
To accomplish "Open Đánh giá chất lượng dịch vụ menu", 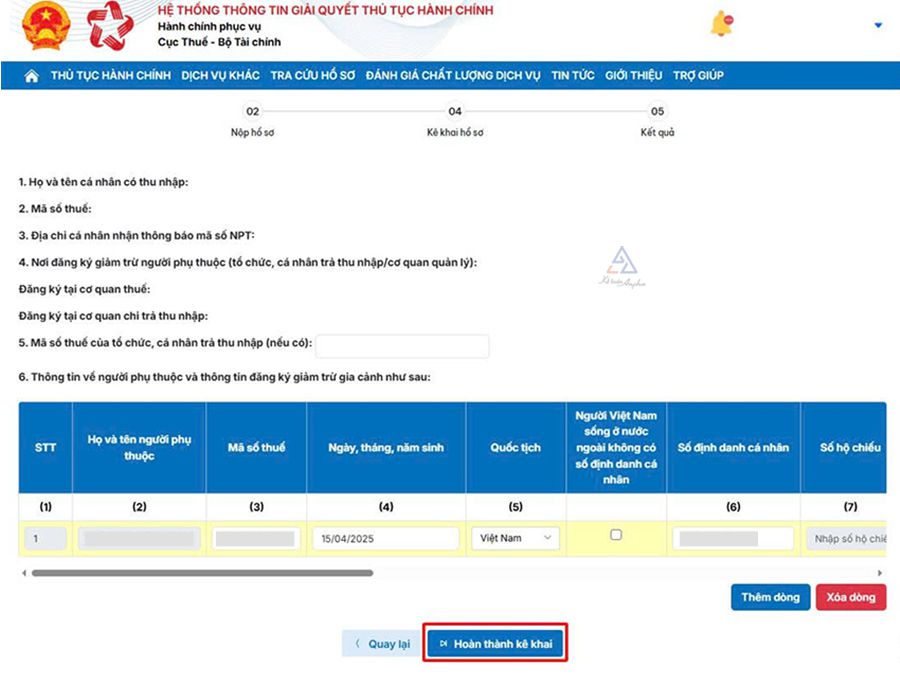I will point(453,76).
